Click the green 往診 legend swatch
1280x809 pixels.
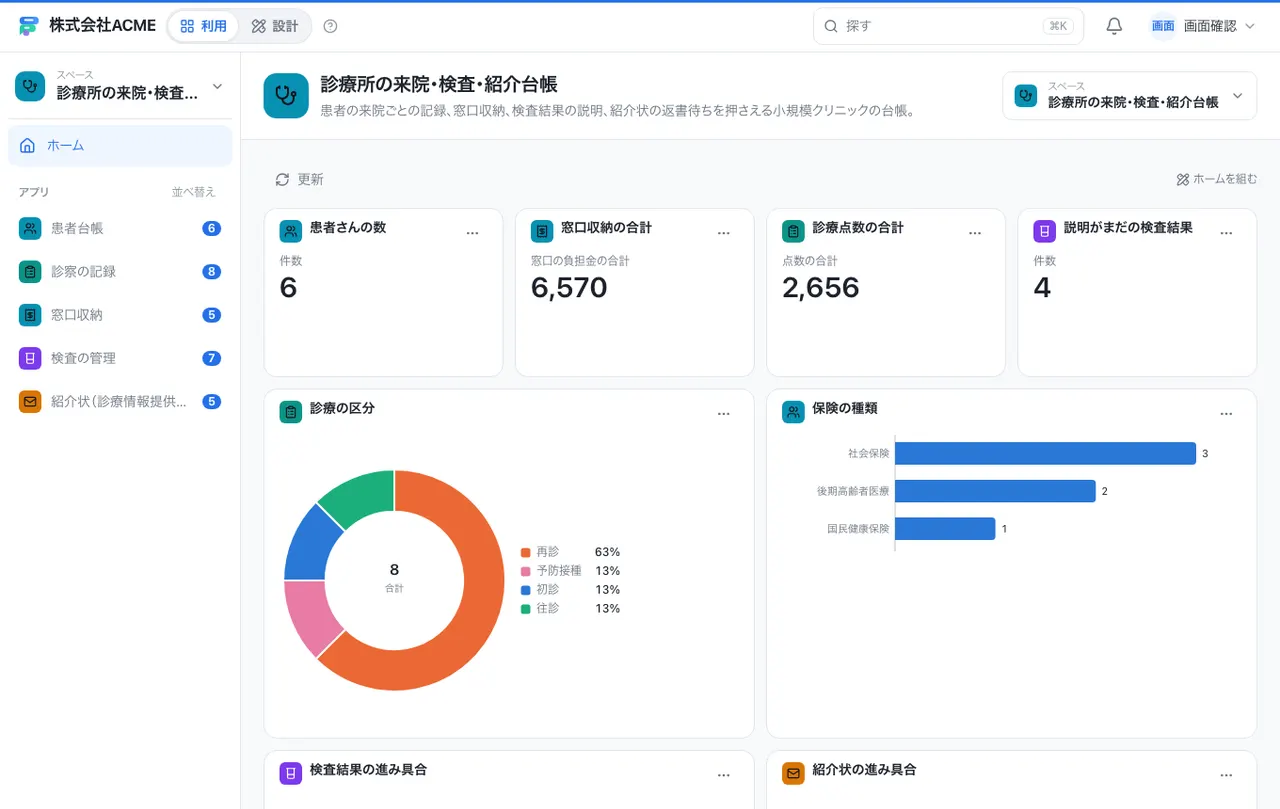pos(525,608)
